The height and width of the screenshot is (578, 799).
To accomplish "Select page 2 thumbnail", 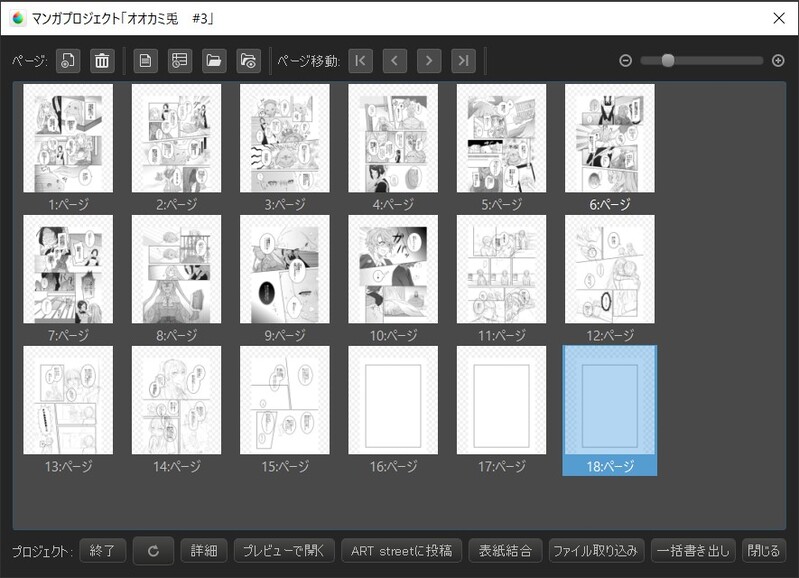I will (x=176, y=138).
